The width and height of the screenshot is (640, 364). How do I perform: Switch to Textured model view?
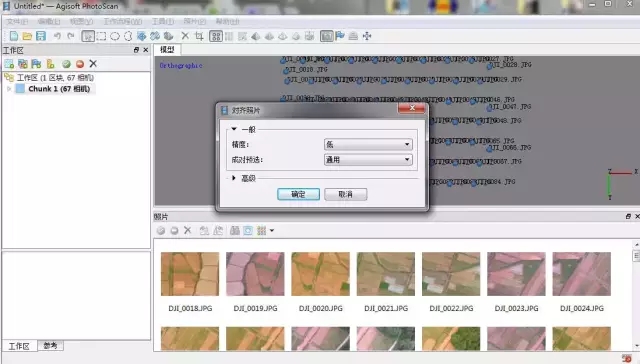tap(296, 36)
